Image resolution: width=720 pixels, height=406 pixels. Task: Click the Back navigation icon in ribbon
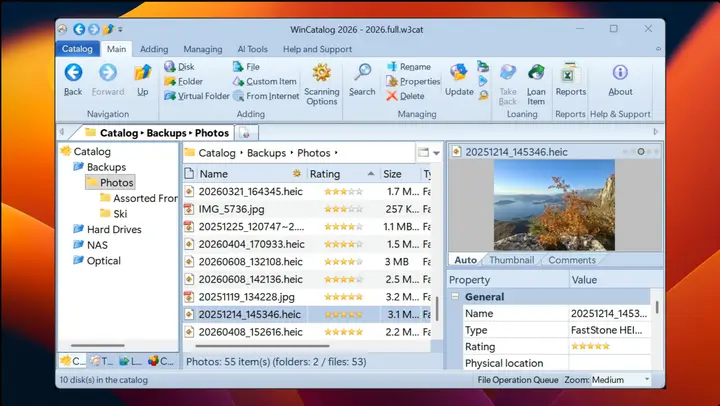[x=73, y=73]
